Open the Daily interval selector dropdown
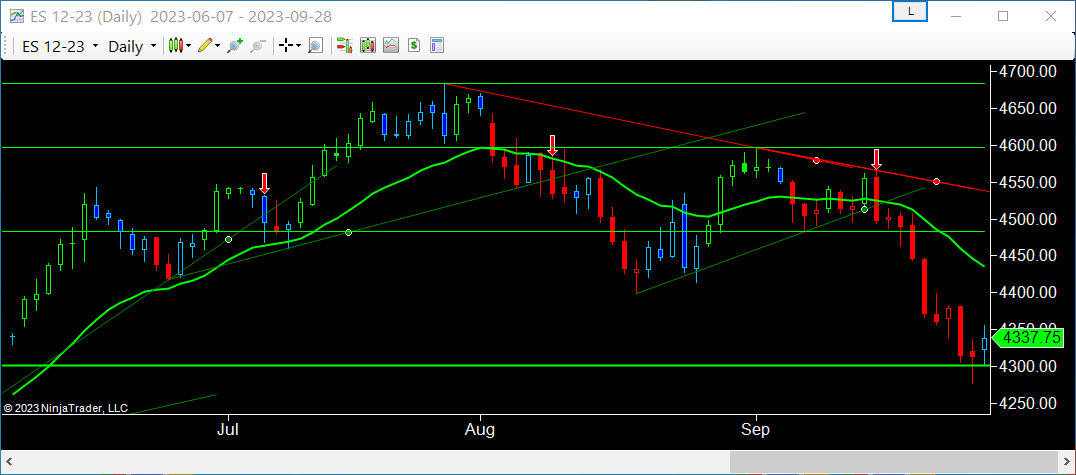The height and width of the screenshot is (475, 1076). pos(132,47)
